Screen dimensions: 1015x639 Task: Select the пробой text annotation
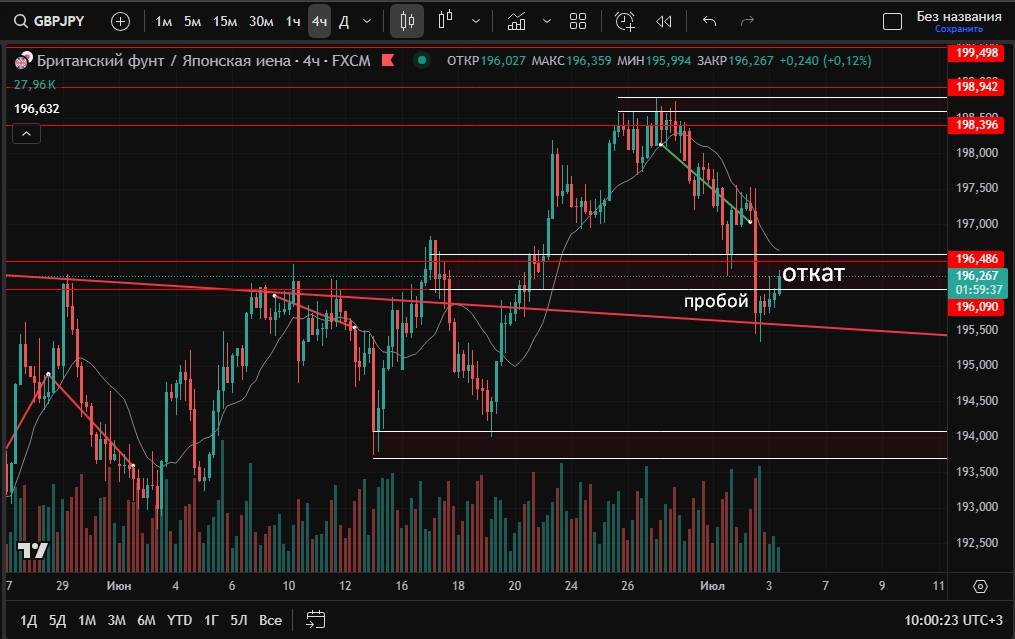[x=716, y=300]
